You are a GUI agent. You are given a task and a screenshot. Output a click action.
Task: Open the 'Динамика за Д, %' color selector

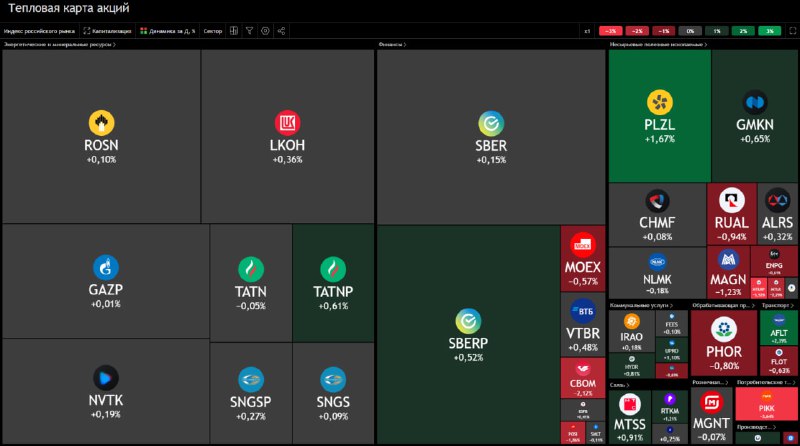click(167, 31)
